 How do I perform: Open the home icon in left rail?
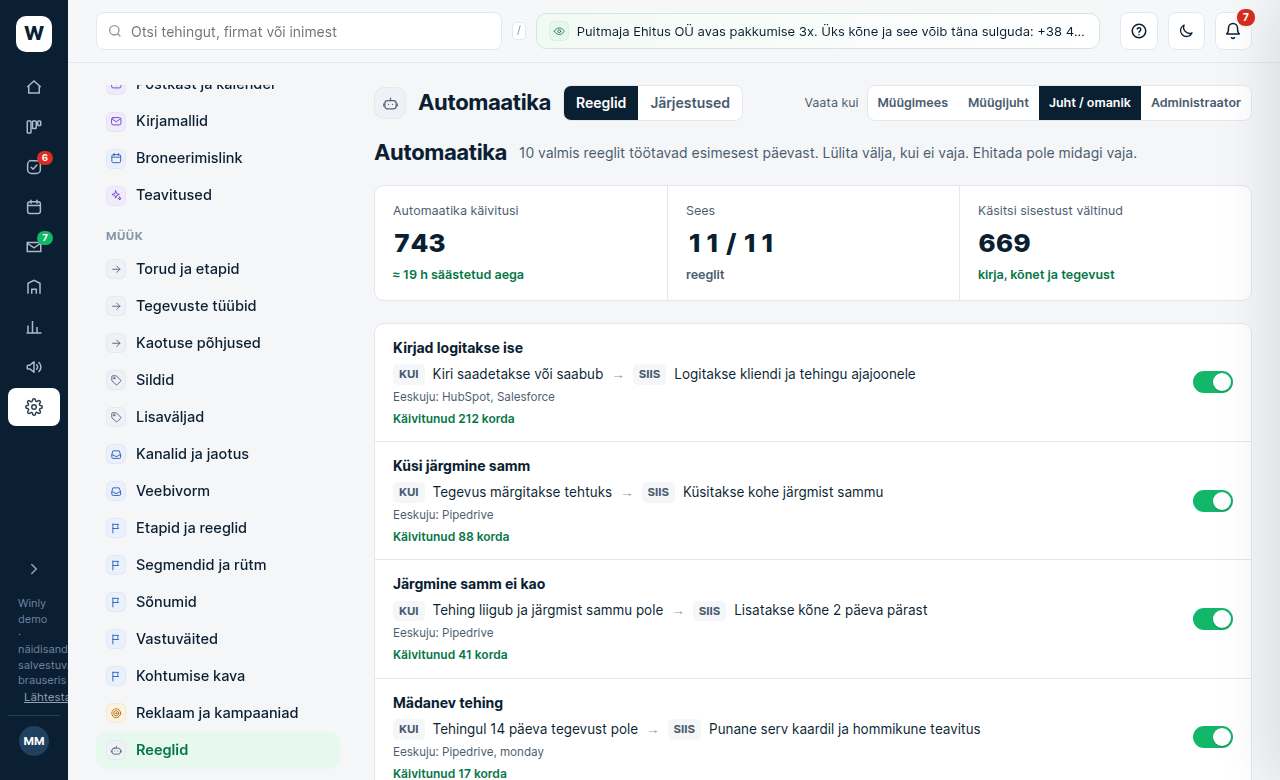pos(34,87)
